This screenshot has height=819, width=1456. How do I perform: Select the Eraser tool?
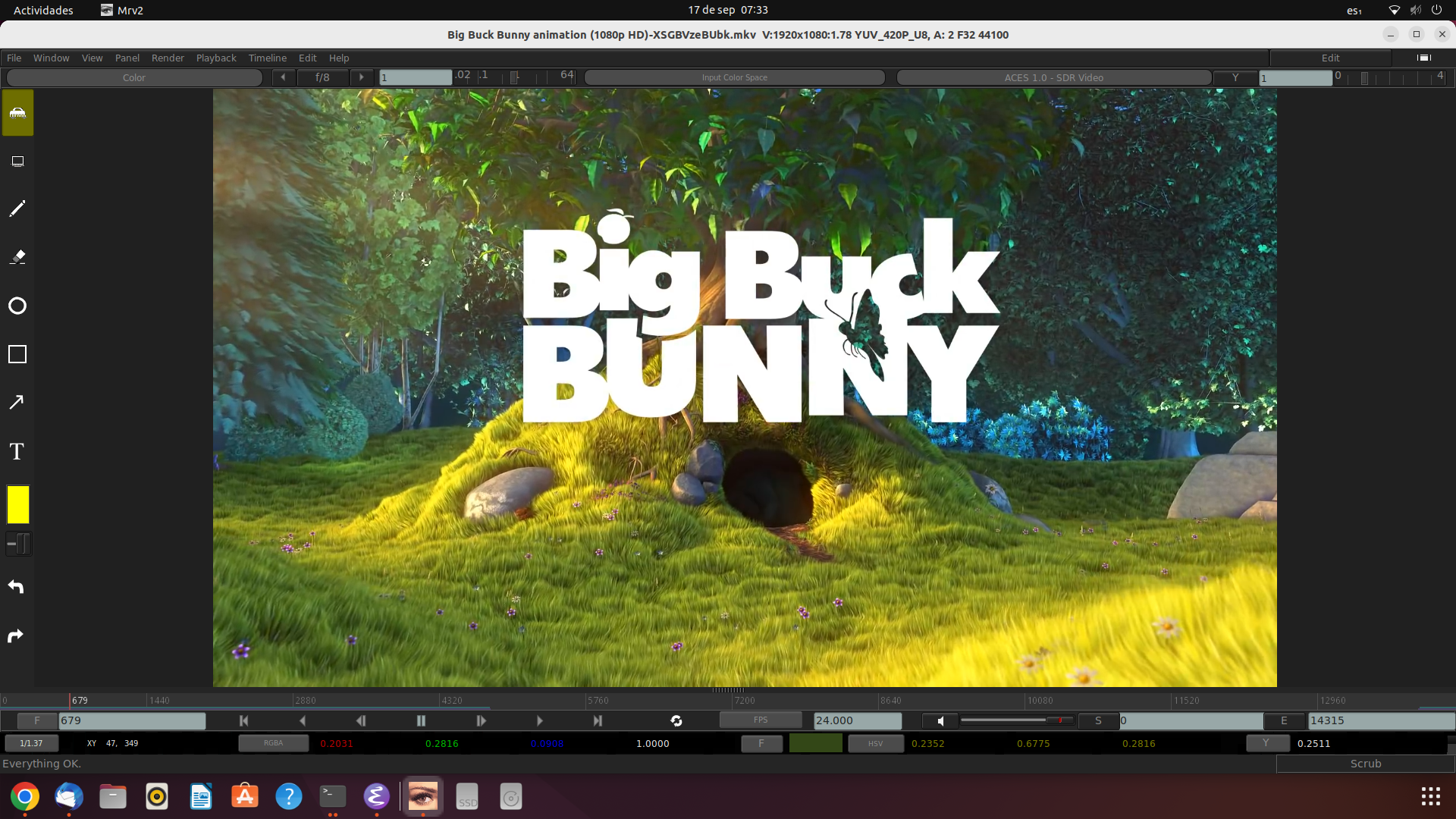[17, 257]
